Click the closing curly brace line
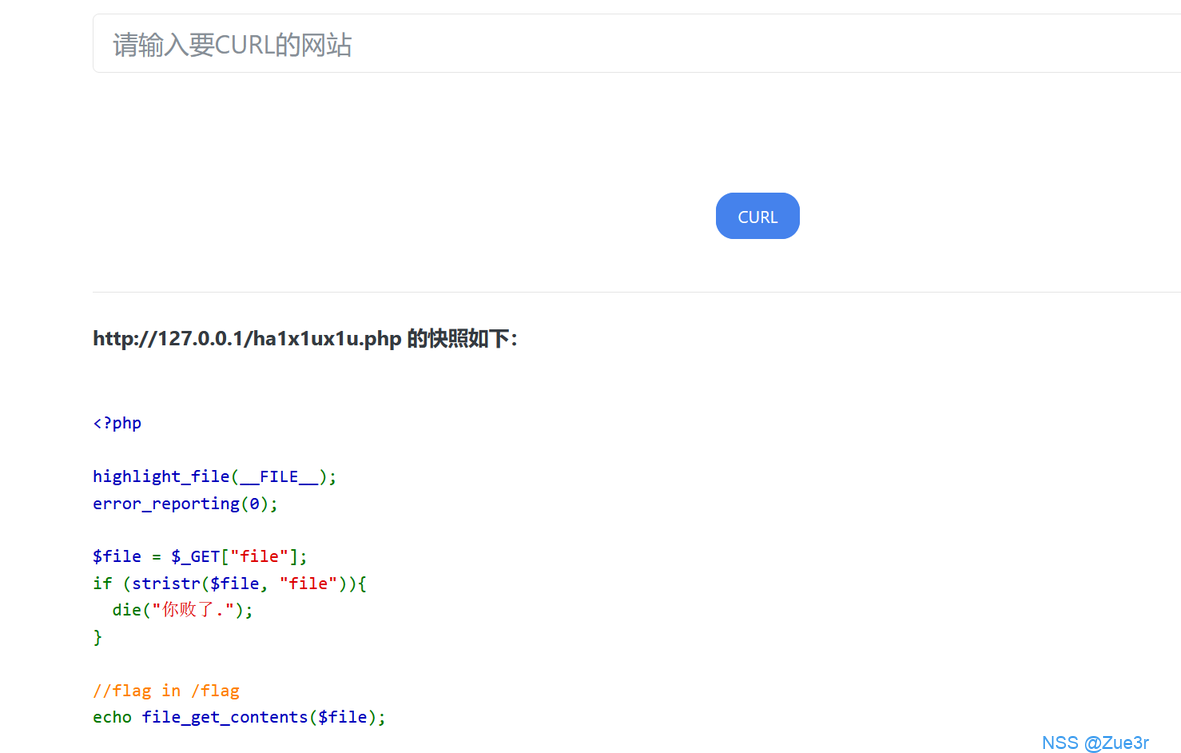 coord(97,637)
